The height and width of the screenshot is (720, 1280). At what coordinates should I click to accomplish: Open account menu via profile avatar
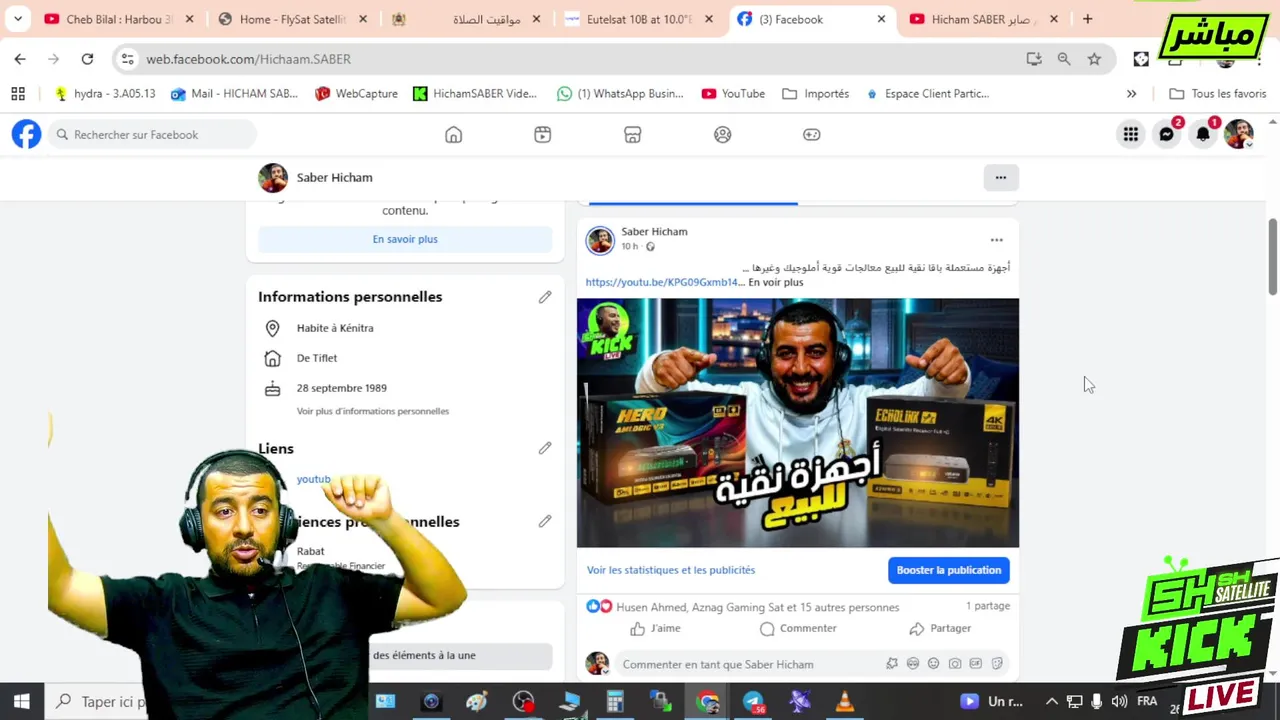pyautogui.click(x=1239, y=134)
